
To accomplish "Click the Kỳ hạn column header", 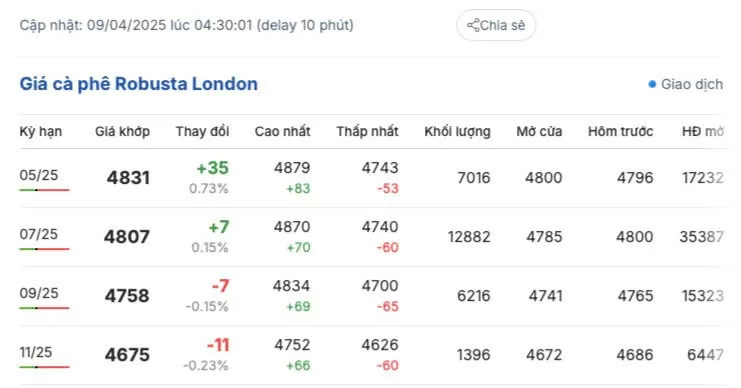I will click(x=41, y=131).
